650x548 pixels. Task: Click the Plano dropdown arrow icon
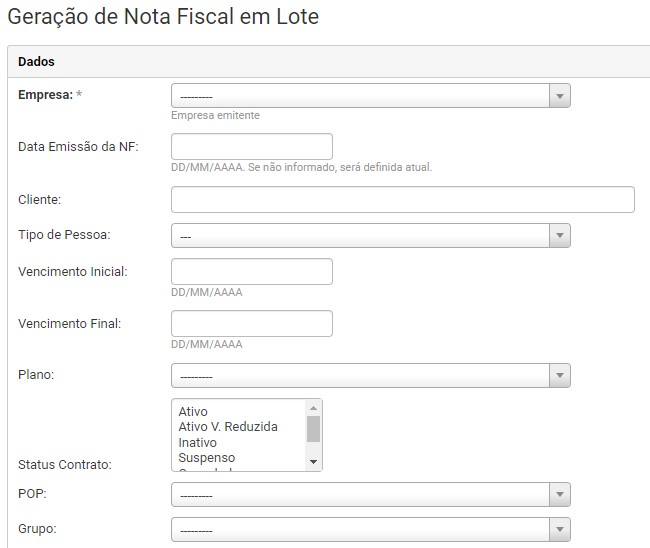point(560,376)
